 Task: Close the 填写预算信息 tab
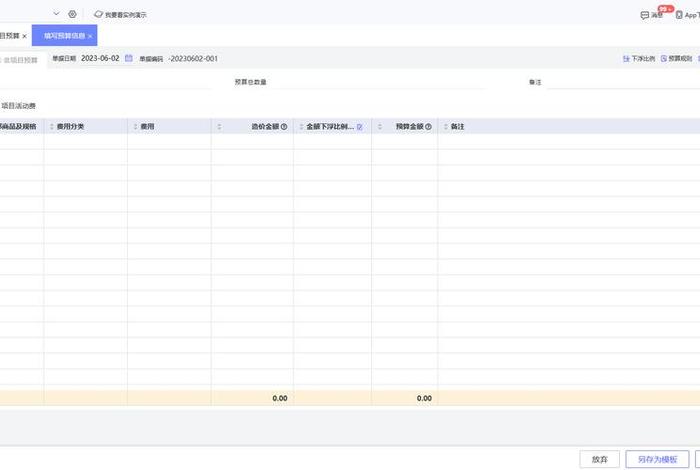[90, 36]
